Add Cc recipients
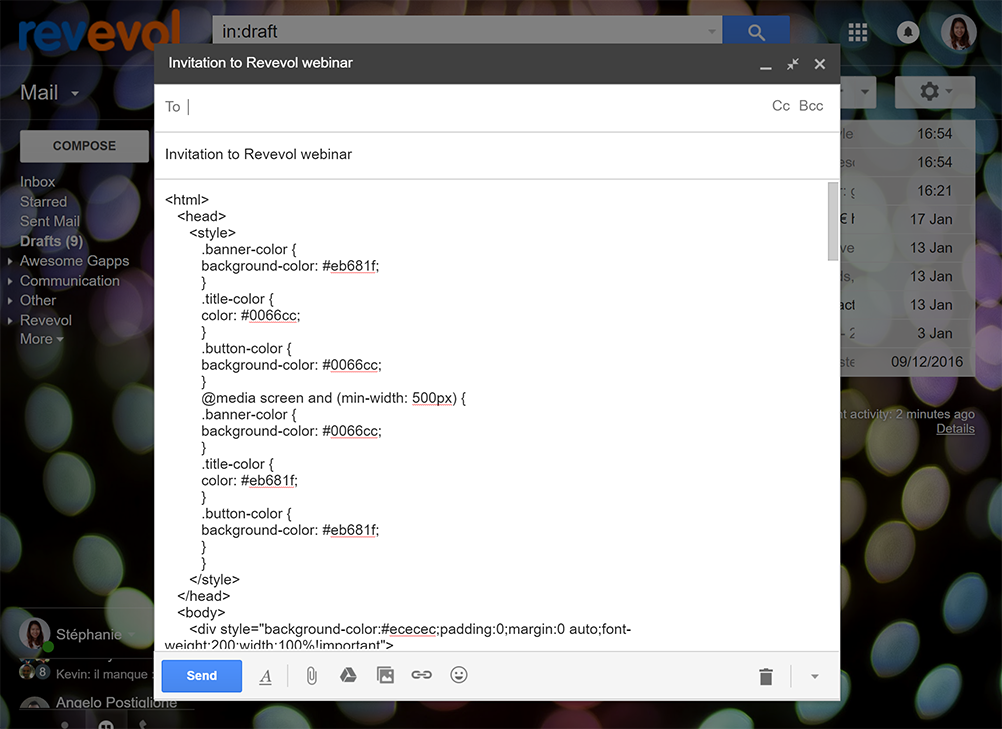 tap(781, 106)
